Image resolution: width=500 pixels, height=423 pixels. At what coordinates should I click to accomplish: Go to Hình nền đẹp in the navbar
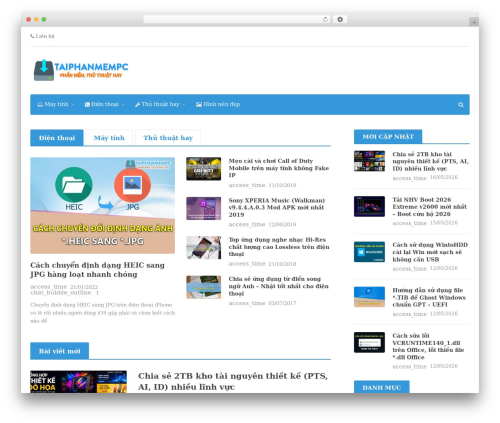(x=218, y=104)
